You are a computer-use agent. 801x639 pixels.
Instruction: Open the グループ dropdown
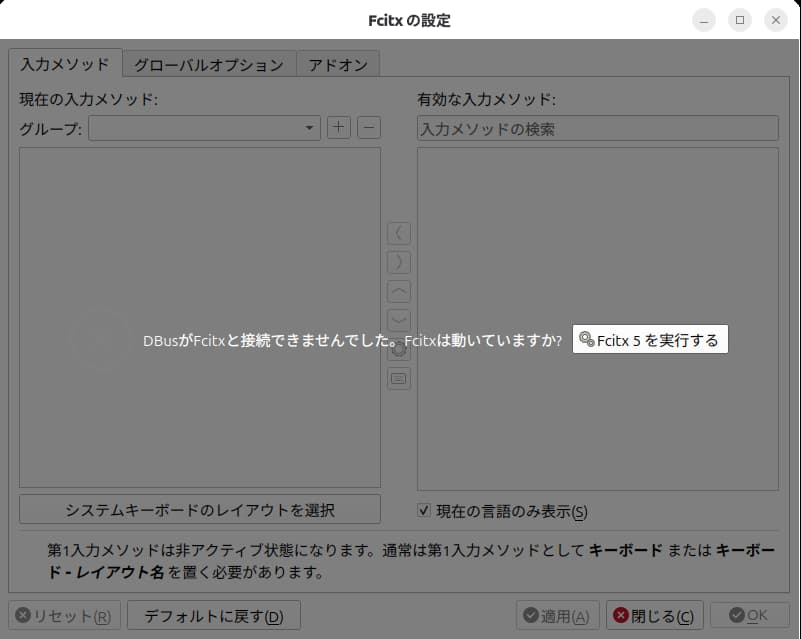click(204, 128)
